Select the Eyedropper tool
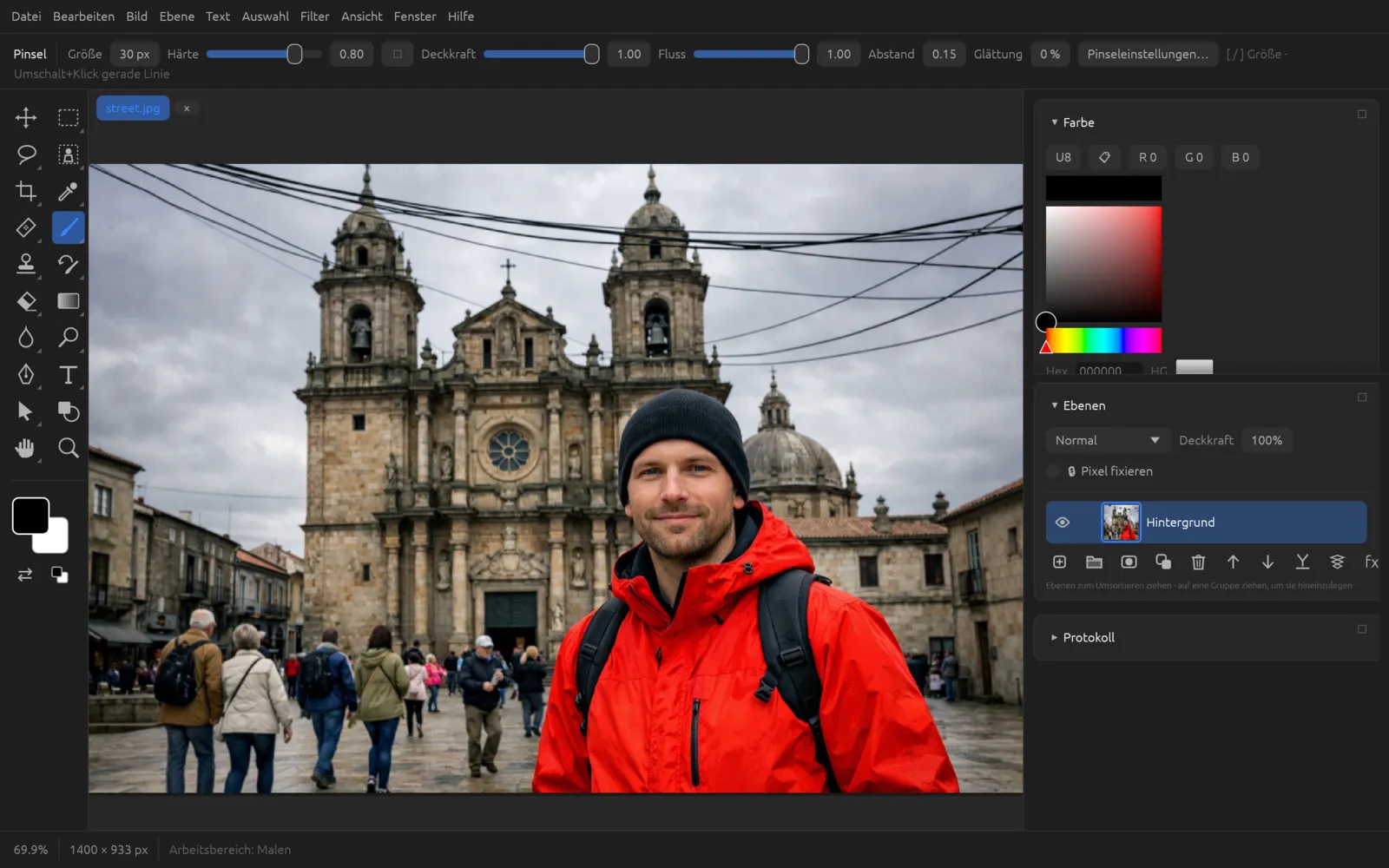Image resolution: width=1389 pixels, height=868 pixels. click(68, 191)
